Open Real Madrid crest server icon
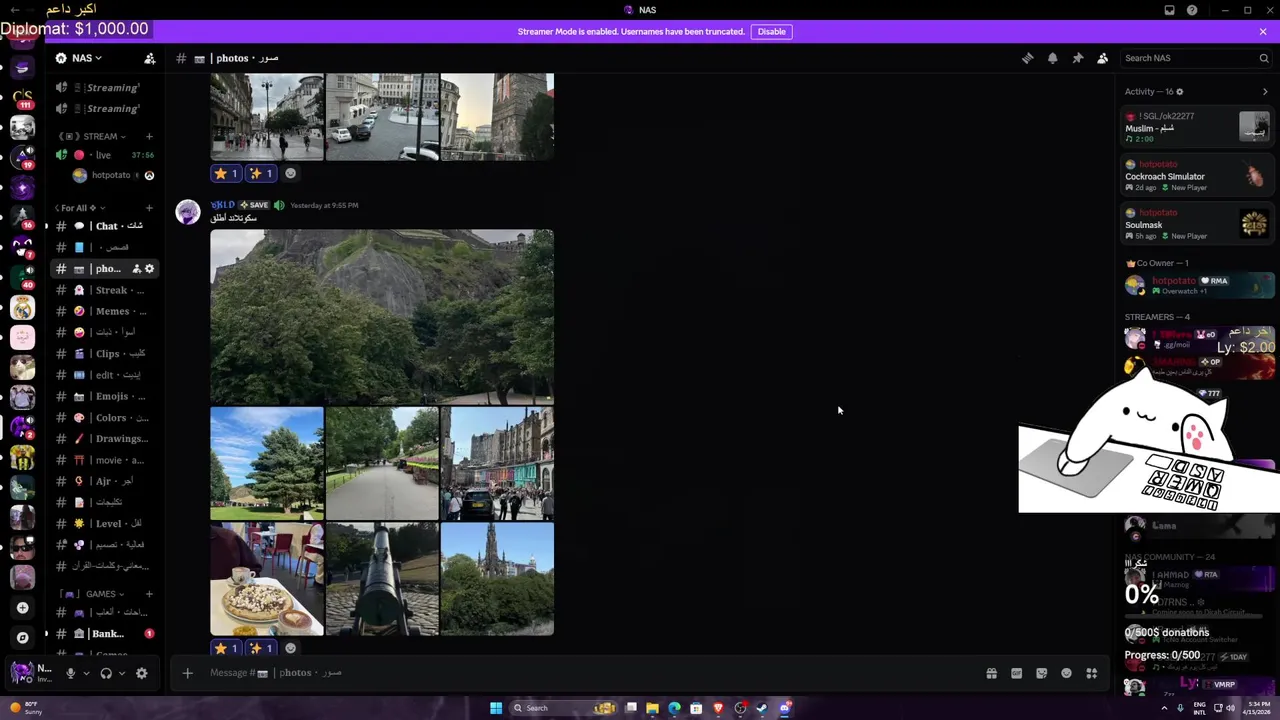Image resolution: width=1280 pixels, height=720 pixels. point(22,307)
